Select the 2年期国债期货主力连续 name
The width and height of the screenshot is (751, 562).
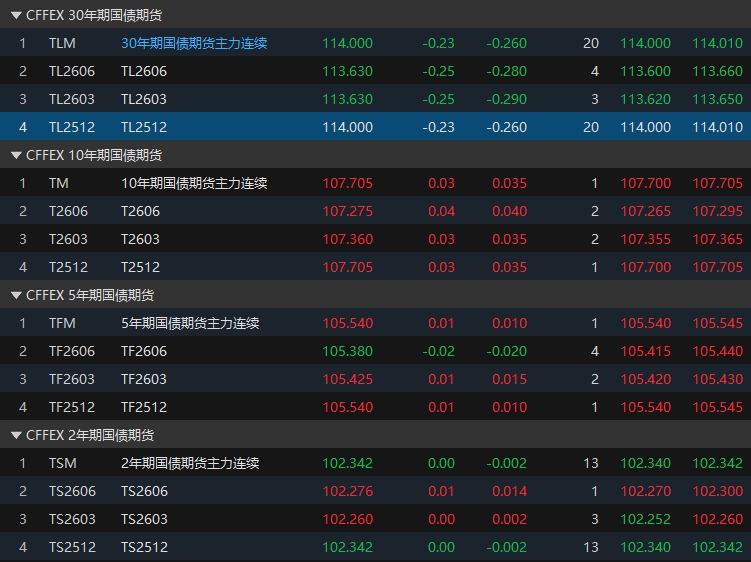190,463
